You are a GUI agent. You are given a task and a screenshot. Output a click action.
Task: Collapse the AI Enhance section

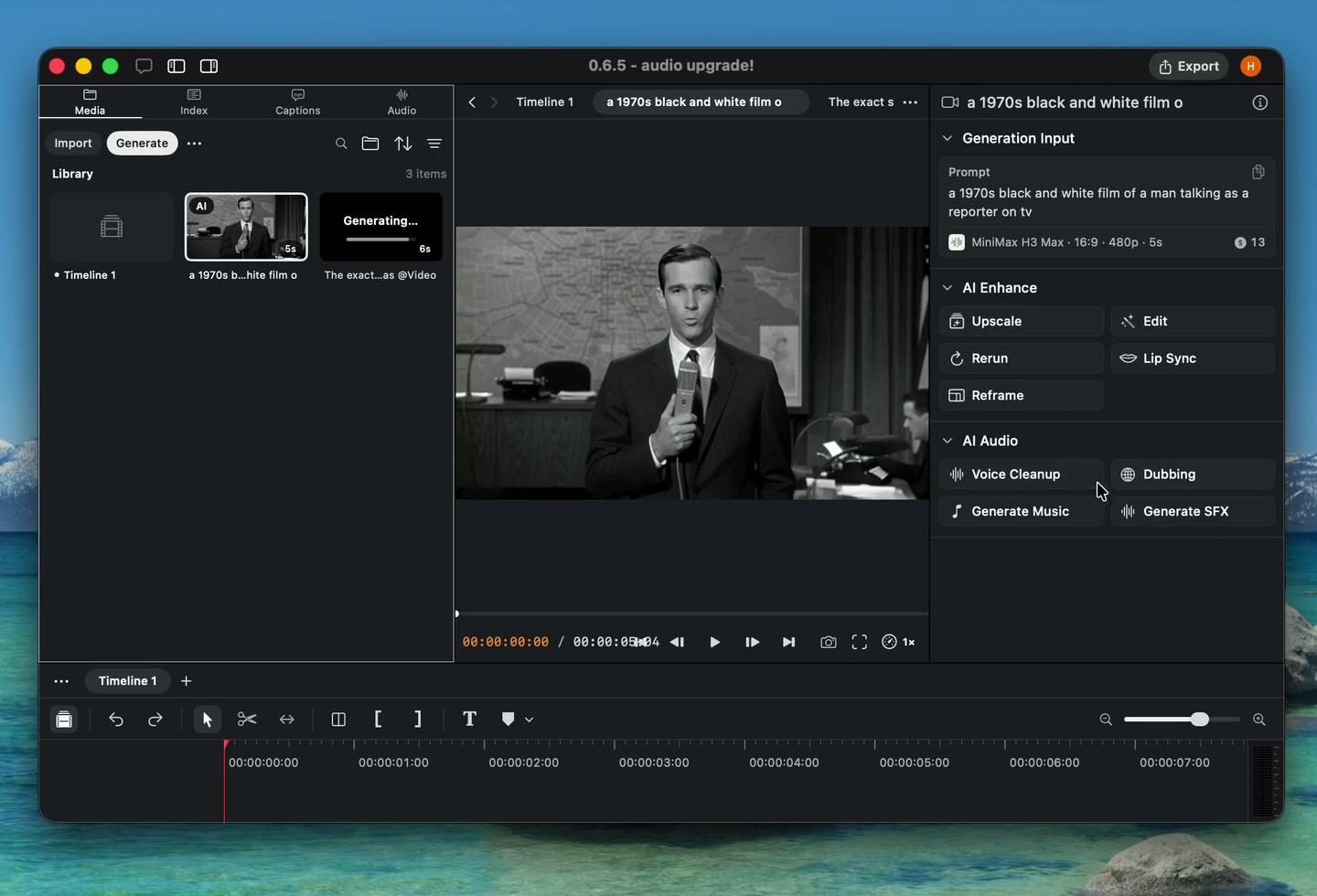[x=948, y=287]
